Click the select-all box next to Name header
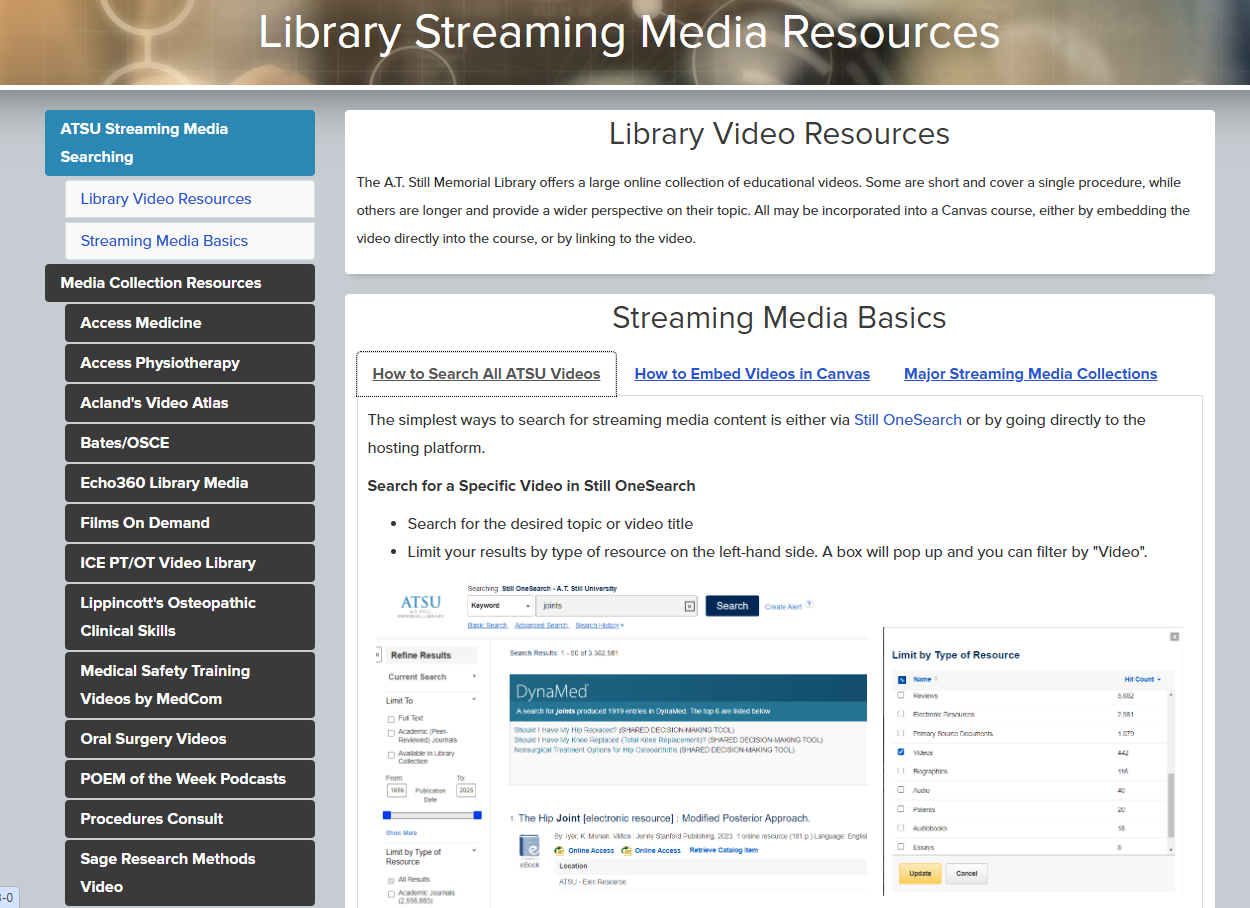This screenshot has width=1250, height=908. (x=901, y=679)
